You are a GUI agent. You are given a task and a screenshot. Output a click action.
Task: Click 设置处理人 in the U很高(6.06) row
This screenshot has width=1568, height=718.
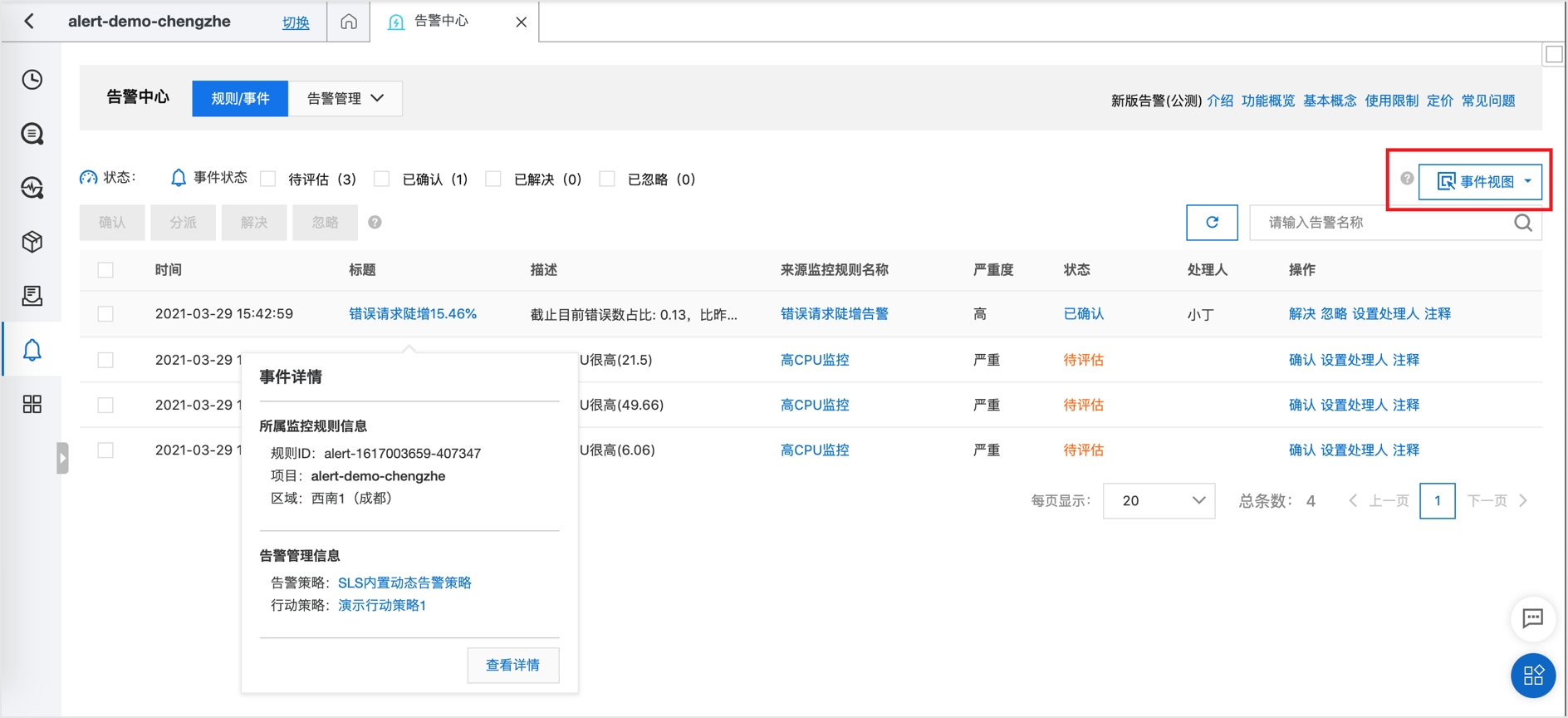[x=1354, y=450]
